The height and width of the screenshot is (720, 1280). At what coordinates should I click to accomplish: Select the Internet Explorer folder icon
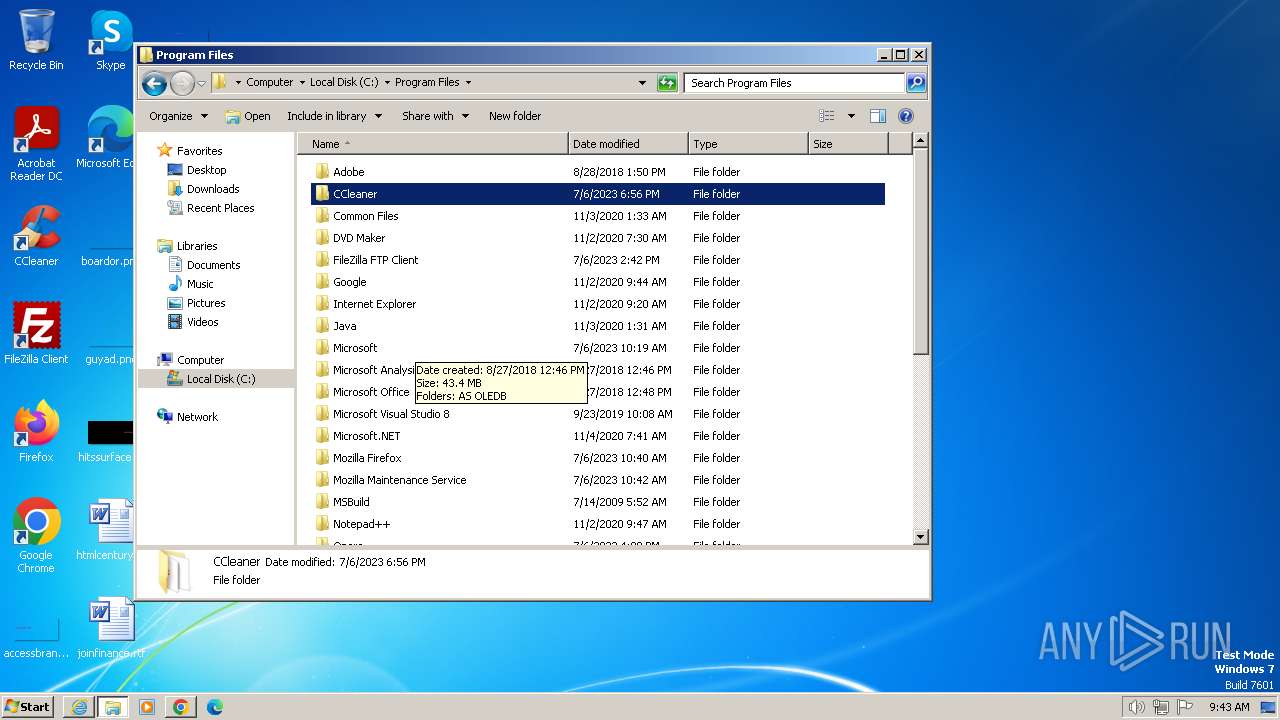pyautogui.click(x=322, y=304)
